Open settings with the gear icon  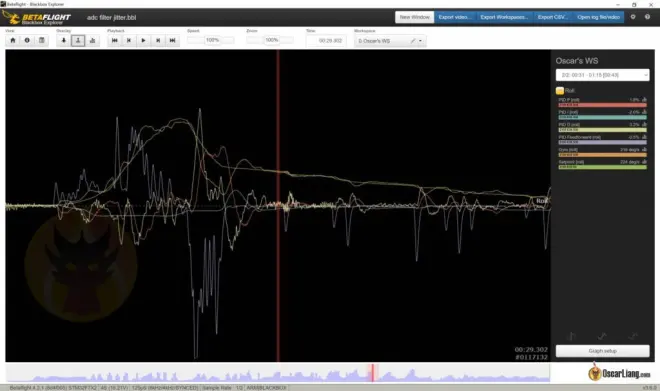(x=633, y=17)
